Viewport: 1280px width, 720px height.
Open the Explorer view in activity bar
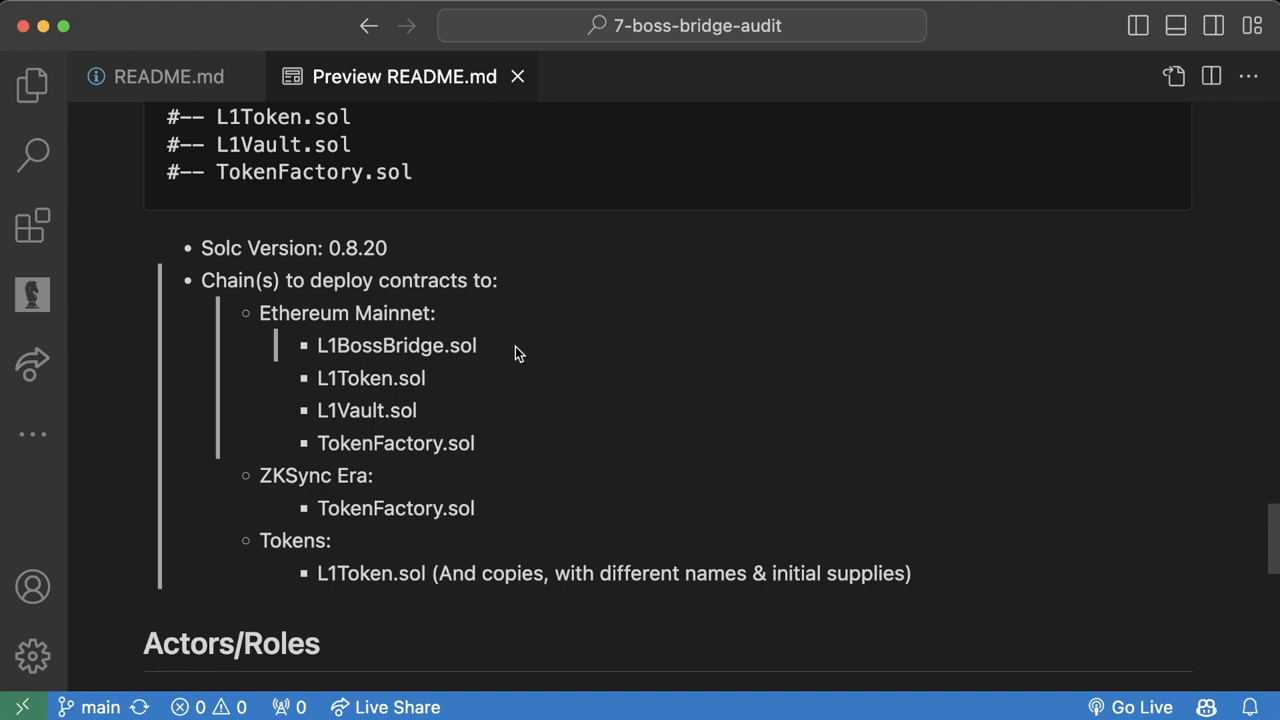pyautogui.click(x=32, y=85)
